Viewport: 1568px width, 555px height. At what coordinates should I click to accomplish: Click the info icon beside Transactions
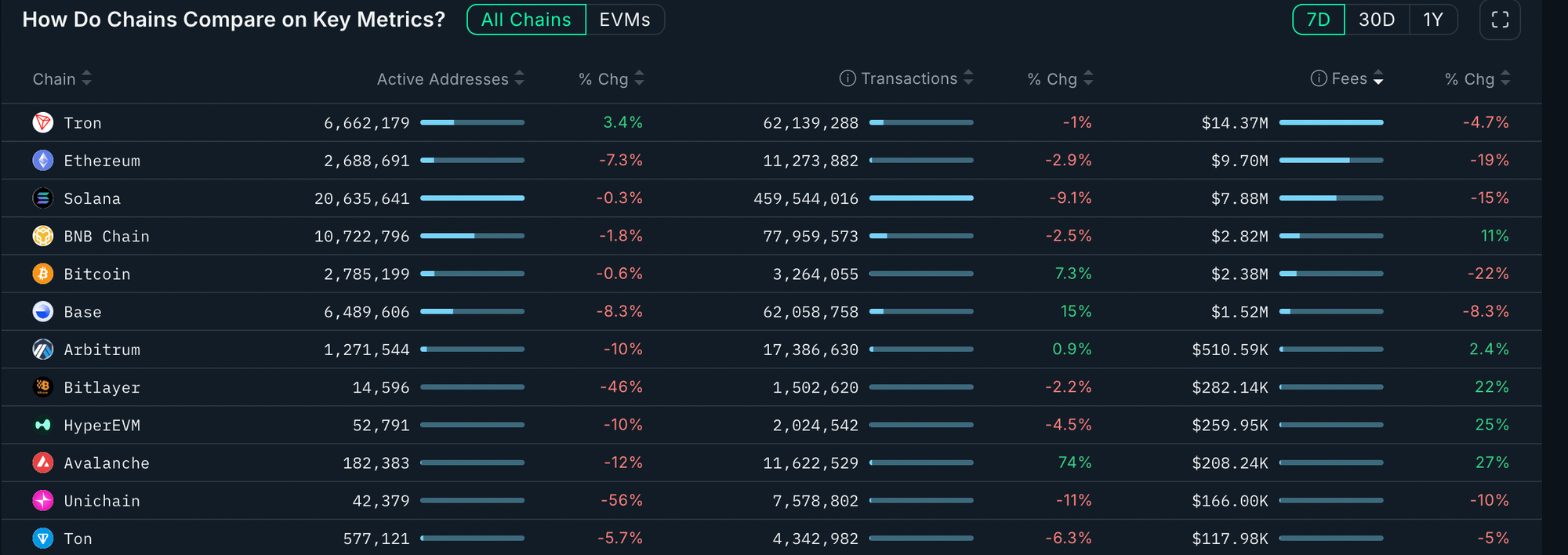[x=847, y=78]
